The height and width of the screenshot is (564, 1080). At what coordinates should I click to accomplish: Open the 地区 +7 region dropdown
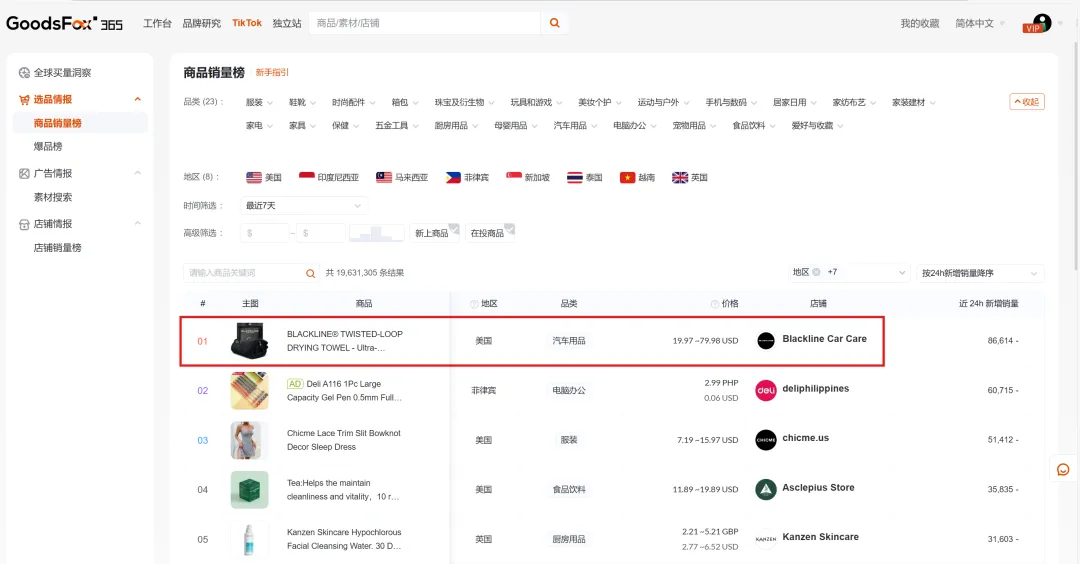[849, 273]
